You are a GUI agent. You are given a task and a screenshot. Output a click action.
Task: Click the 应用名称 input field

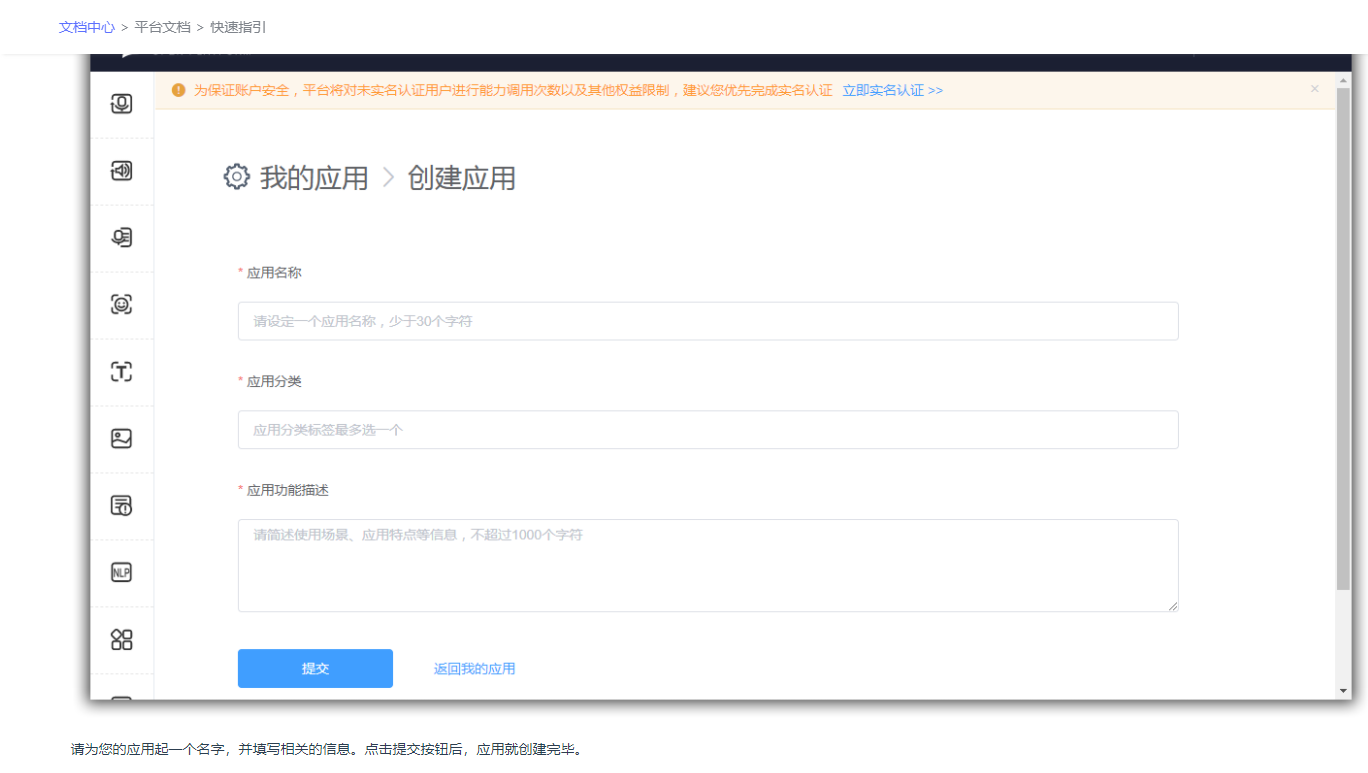(x=707, y=320)
